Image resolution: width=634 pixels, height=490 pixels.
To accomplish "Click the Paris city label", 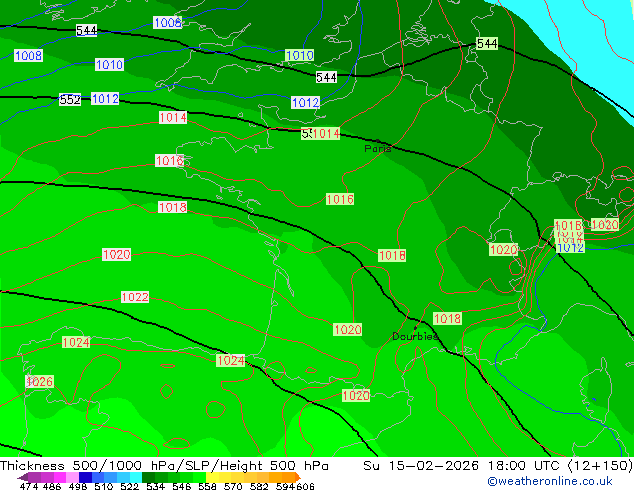I will point(377,148).
